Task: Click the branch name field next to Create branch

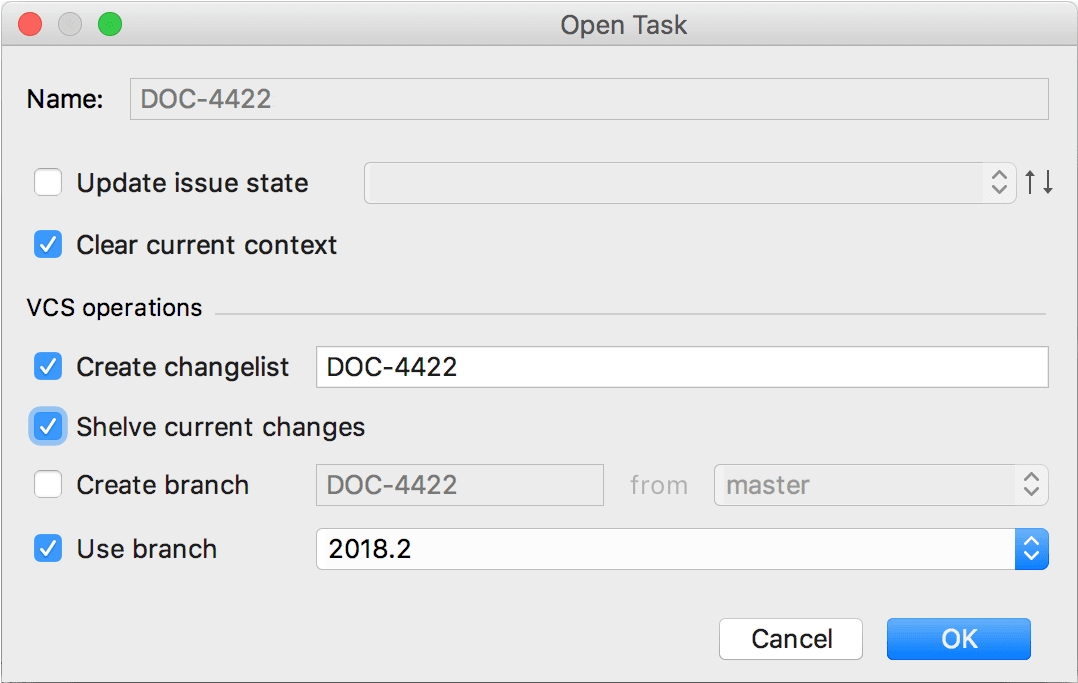Action: point(459,485)
